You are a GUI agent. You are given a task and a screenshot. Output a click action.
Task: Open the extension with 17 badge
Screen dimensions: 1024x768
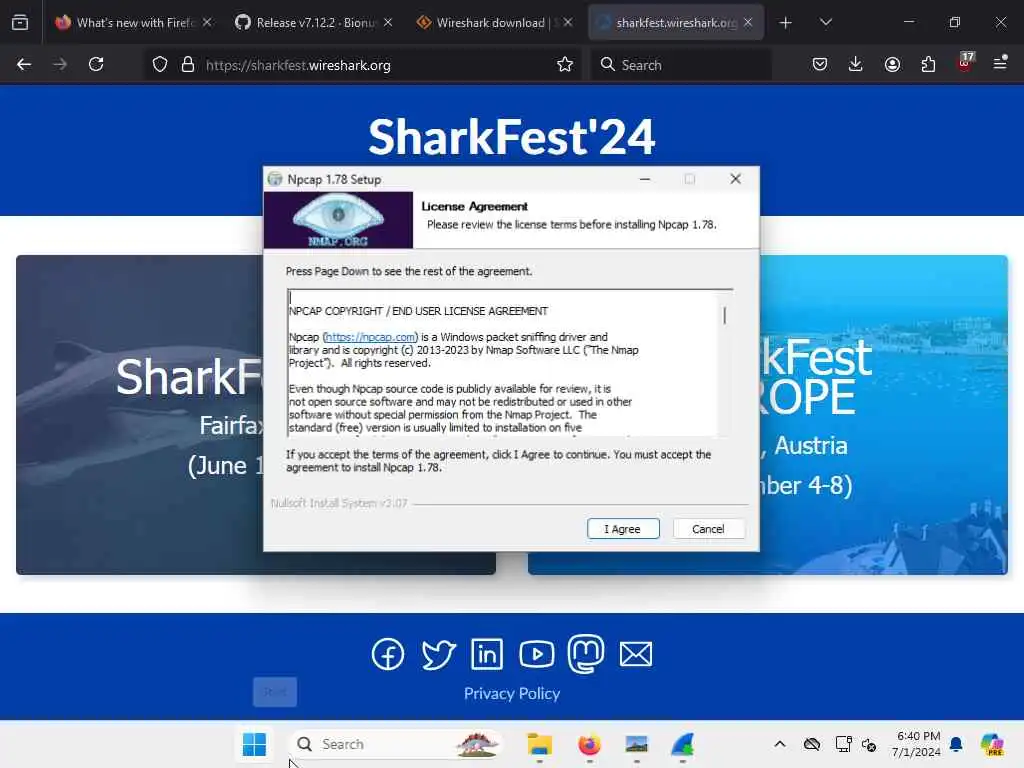(965, 63)
